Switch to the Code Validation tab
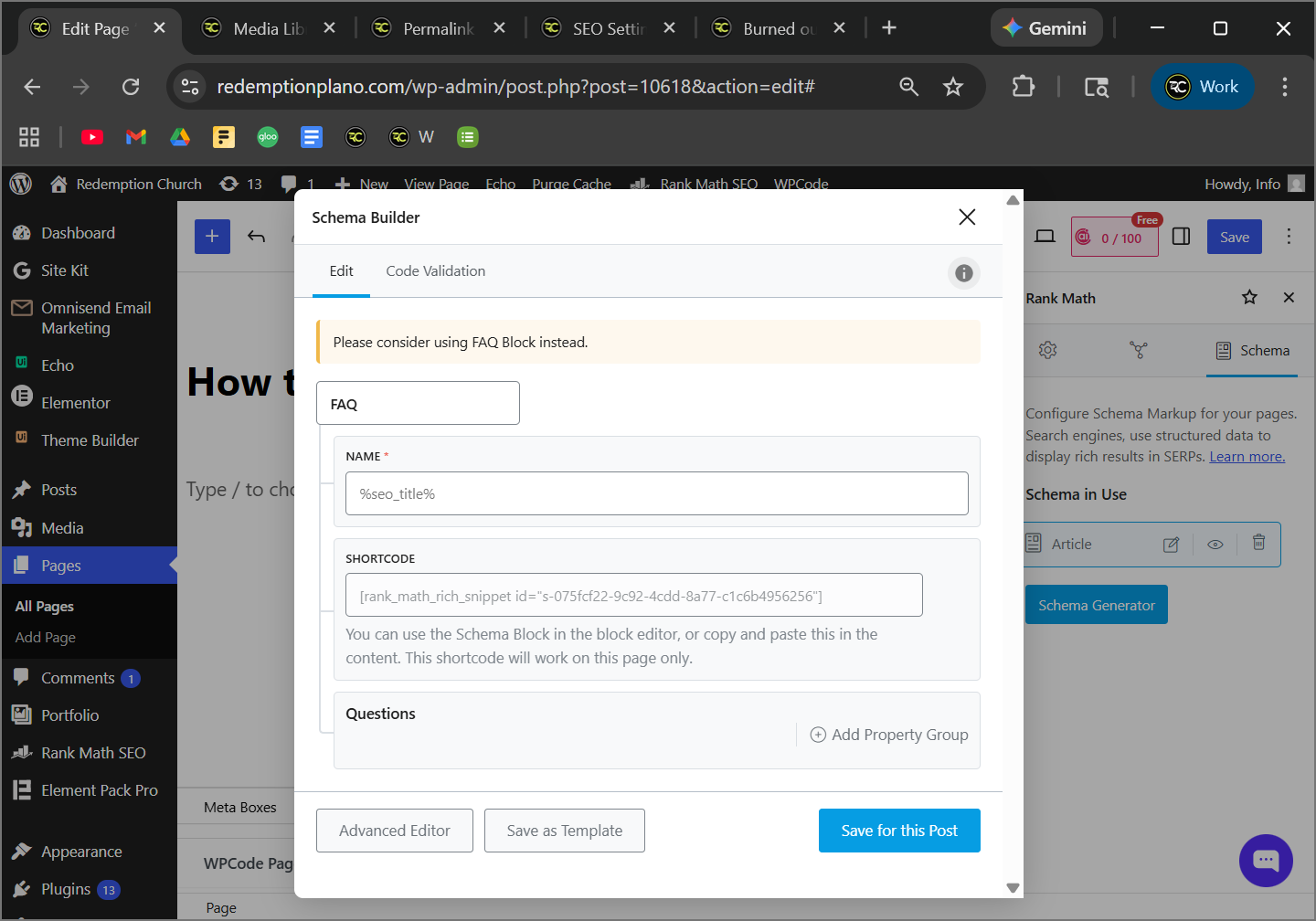The image size is (1316, 921). coord(435,271)
